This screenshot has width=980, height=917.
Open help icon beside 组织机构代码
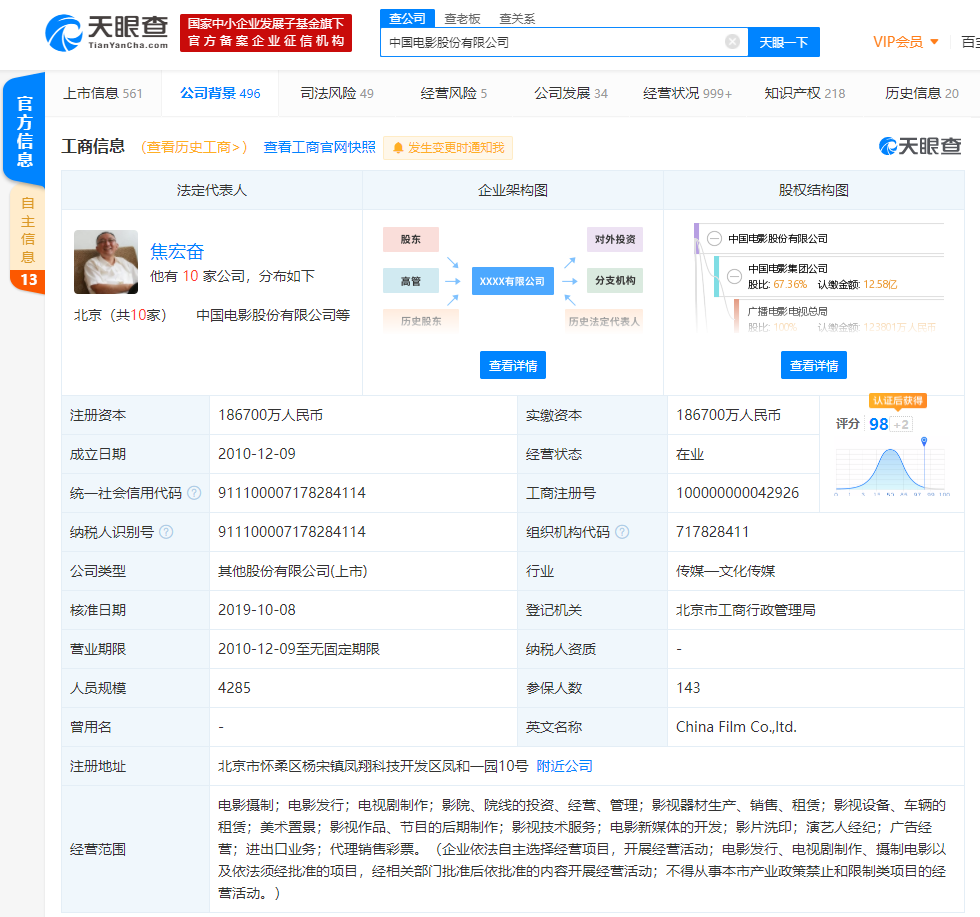622,532
